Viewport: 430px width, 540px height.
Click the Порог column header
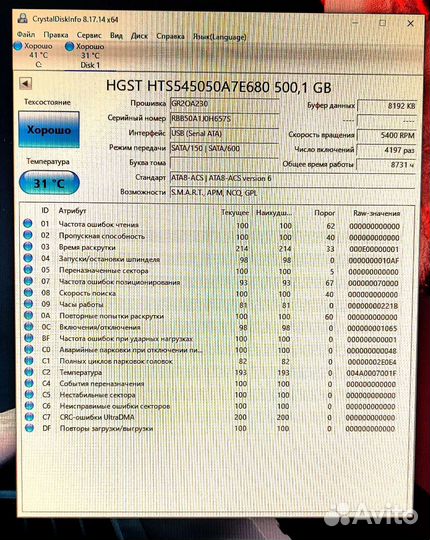325,213
